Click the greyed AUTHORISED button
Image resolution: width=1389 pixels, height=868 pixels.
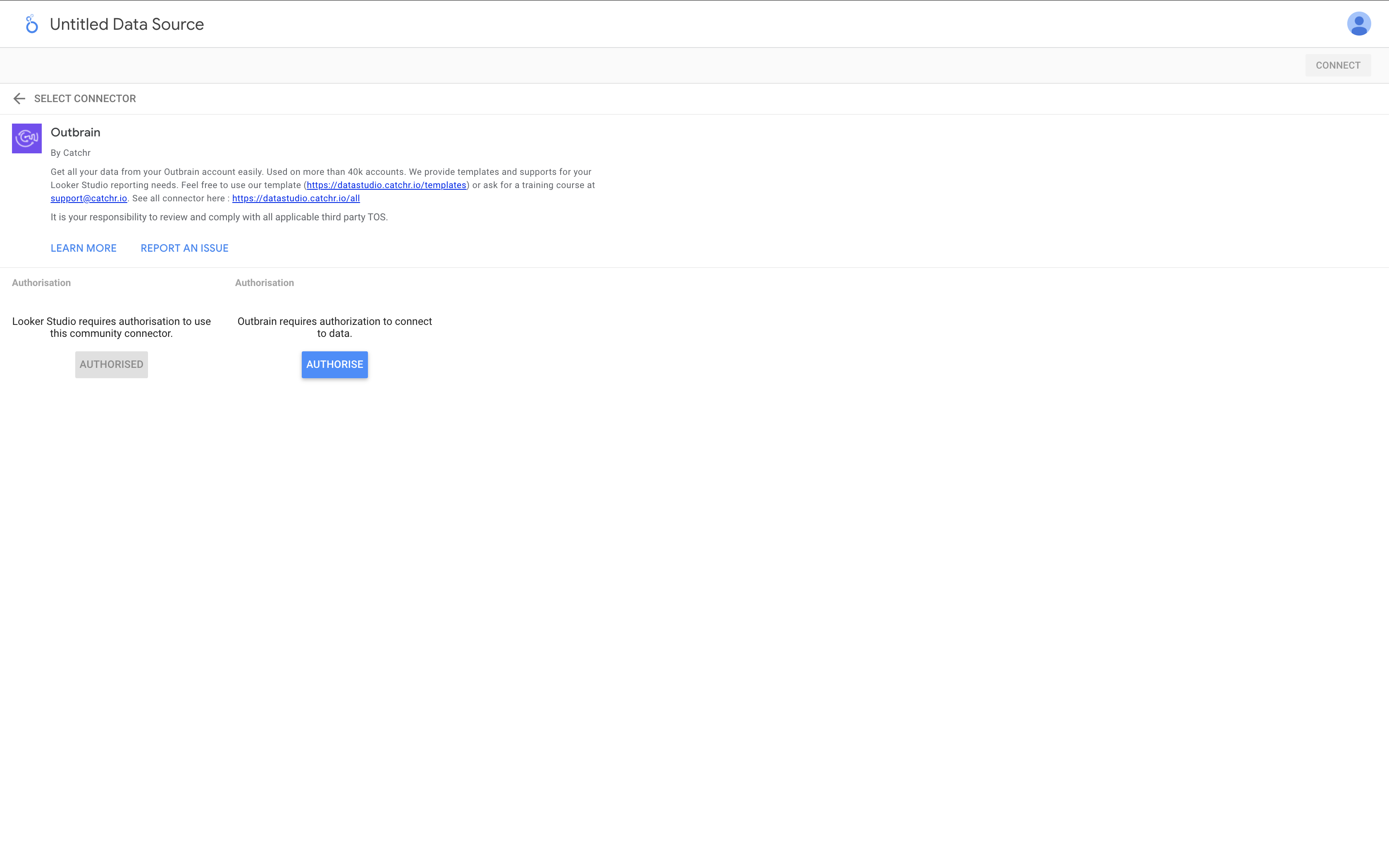click(111, 365)
